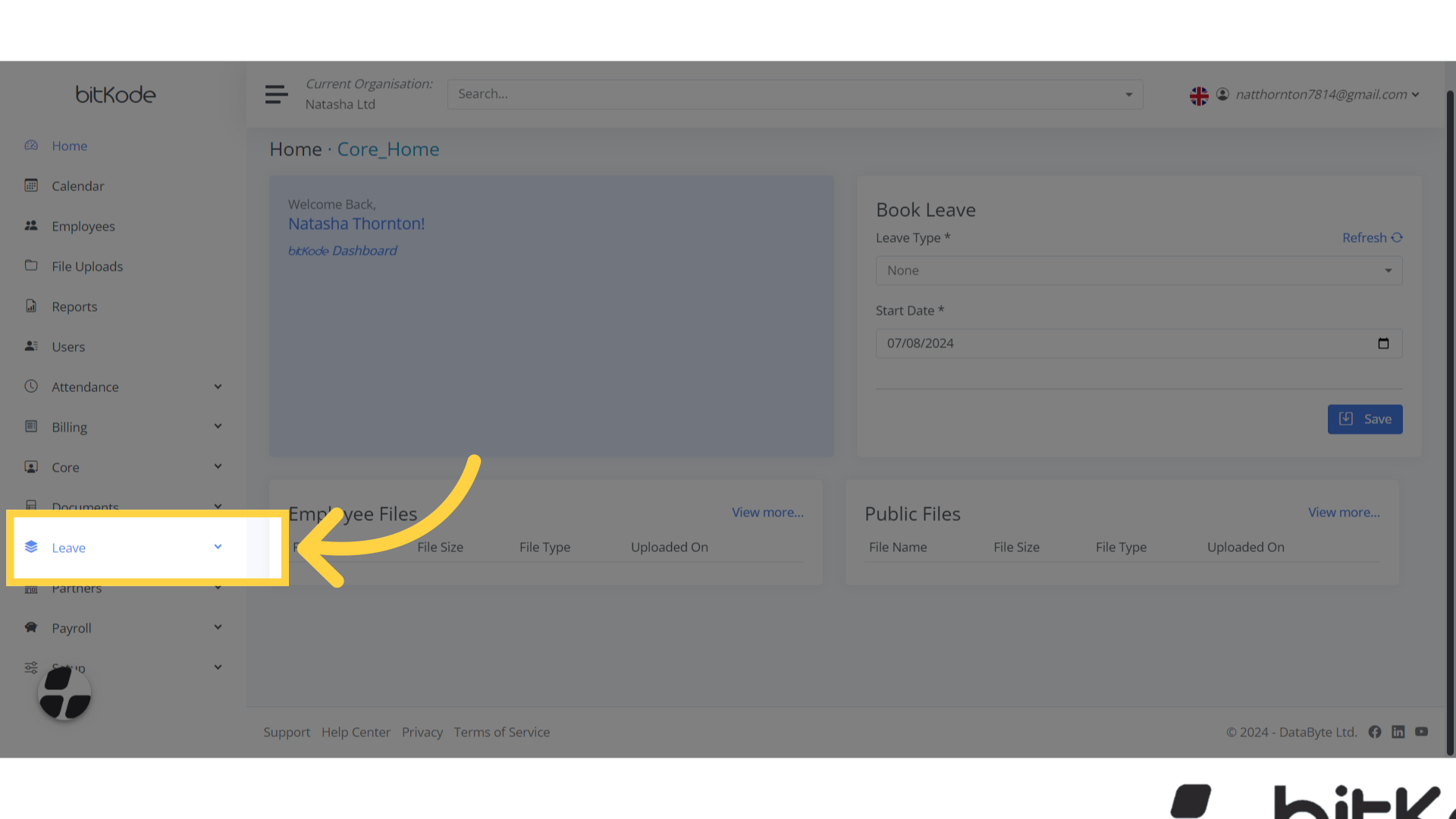
Task: Click the Payroll icon in the sidebar
Action: tap(31, 627)
